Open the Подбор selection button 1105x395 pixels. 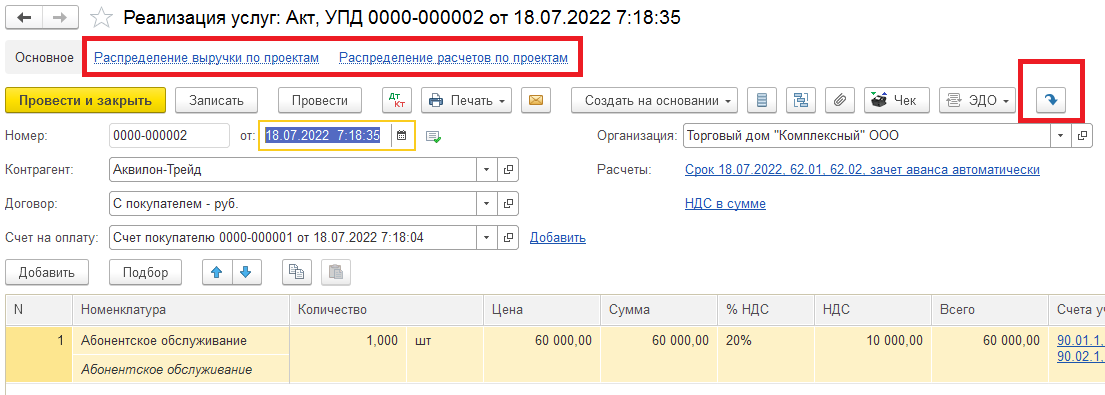(x=146, y=272)
